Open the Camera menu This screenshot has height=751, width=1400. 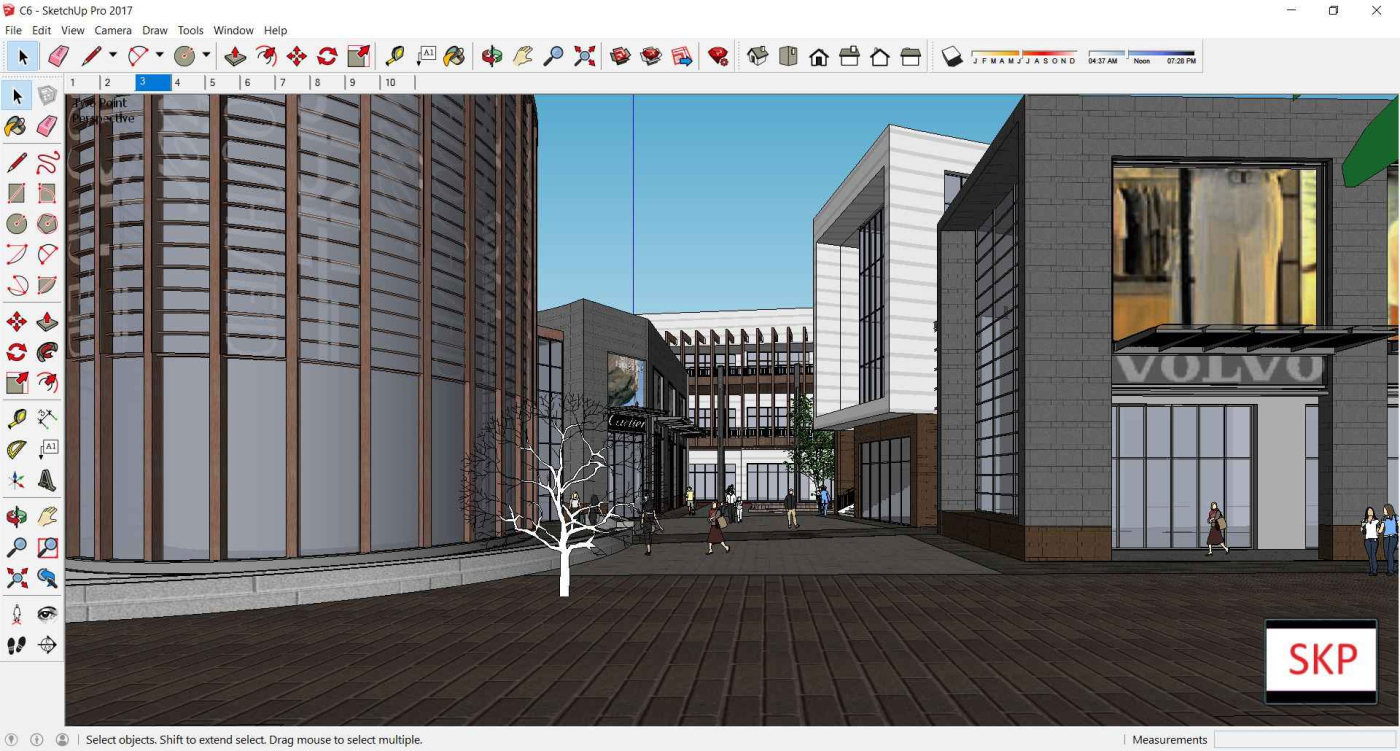[x=113, y=30]
